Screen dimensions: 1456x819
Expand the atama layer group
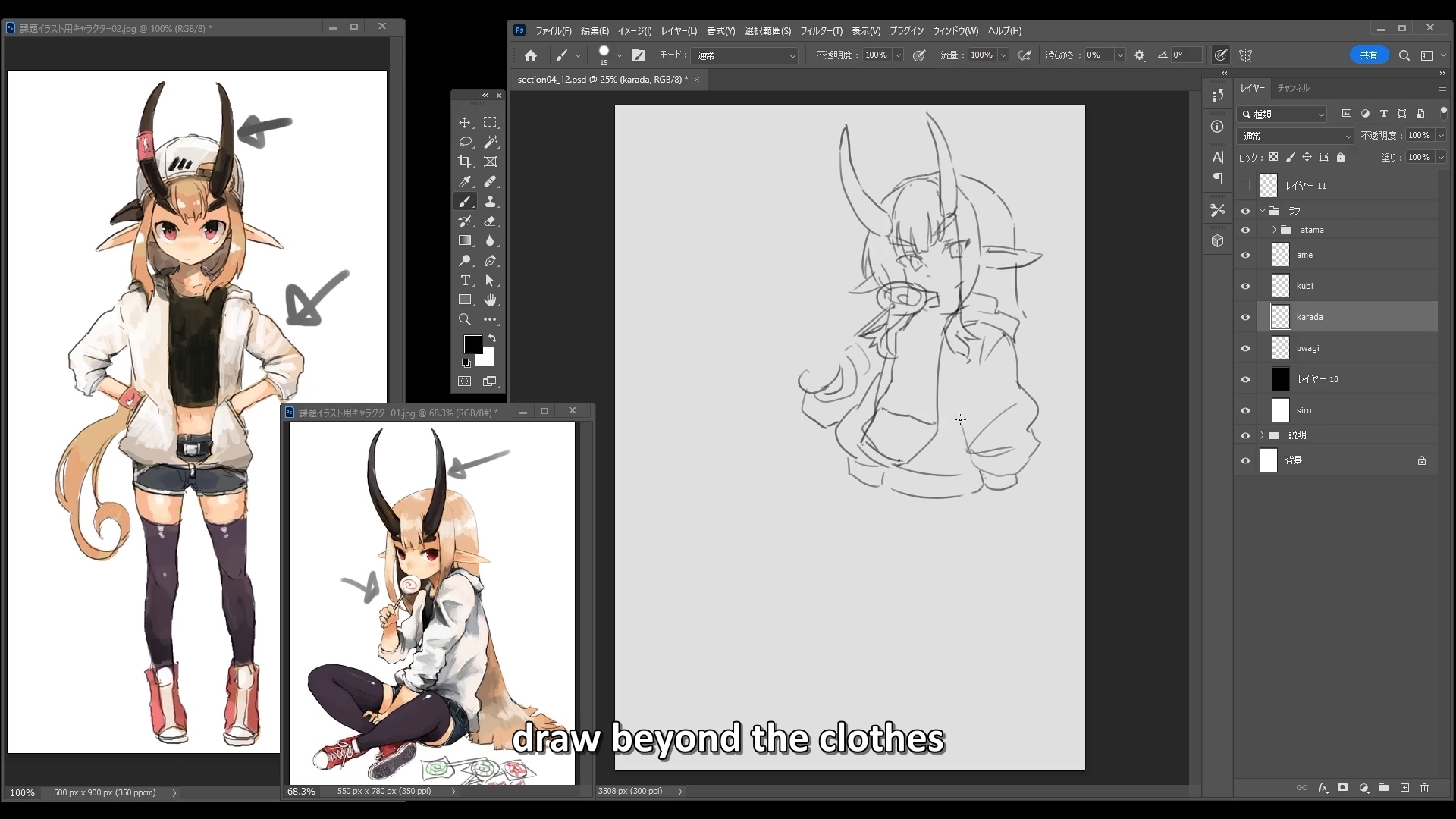coord(1274,230)
